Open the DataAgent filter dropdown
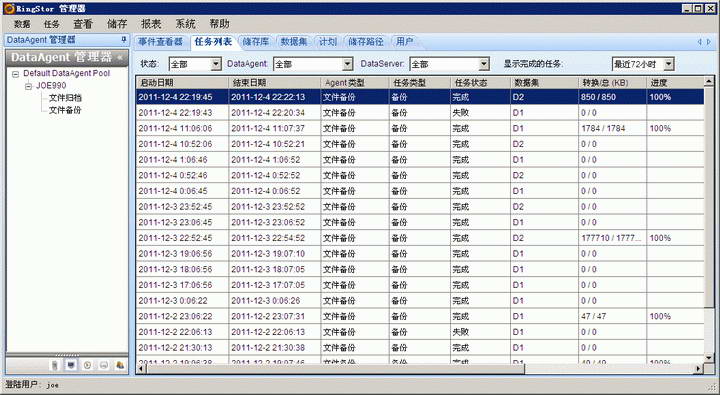Image resolution: width=720 pixels, height=395 pixels. [348, 64]
